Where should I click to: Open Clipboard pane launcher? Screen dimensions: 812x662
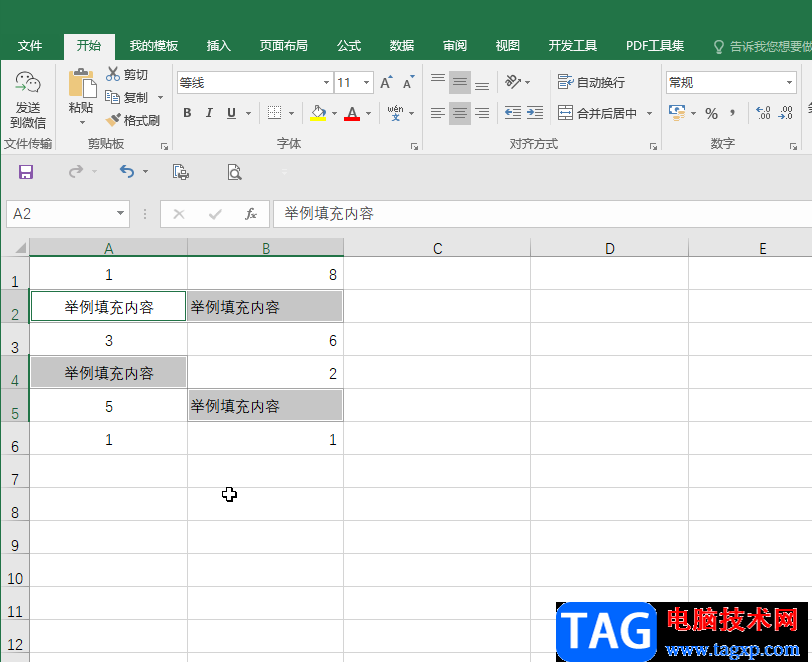point(165,147)
